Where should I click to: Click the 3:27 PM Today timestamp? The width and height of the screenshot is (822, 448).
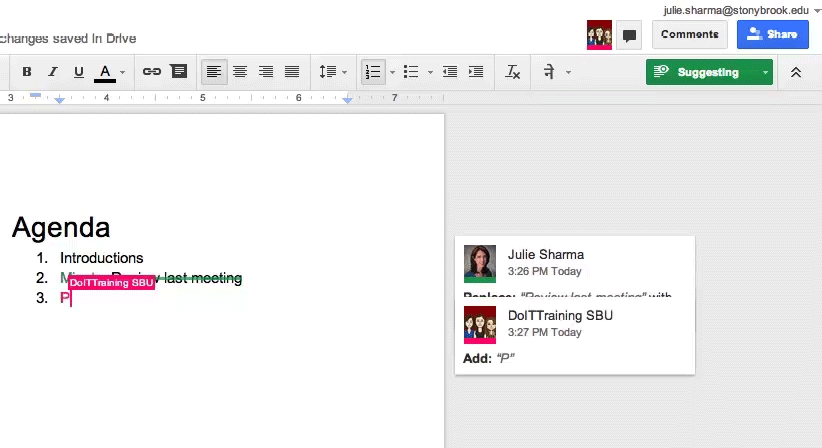pyautogui.click(x=545, y=332)
